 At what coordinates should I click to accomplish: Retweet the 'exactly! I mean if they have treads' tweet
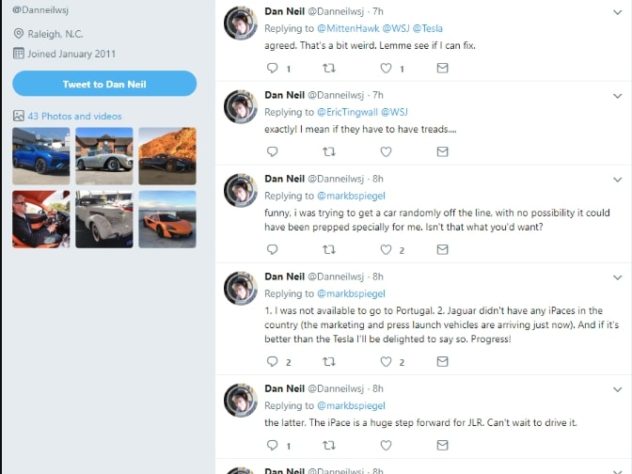(329, 152)
